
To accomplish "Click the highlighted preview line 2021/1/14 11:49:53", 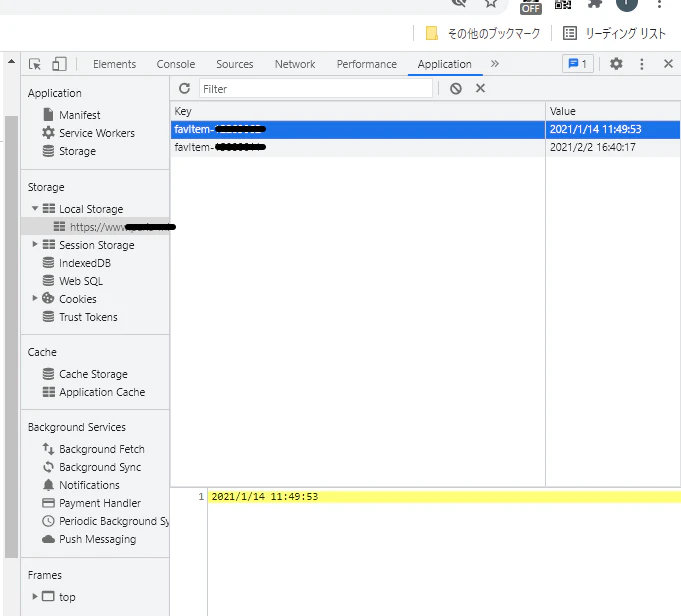I will [x=444, y=497].
